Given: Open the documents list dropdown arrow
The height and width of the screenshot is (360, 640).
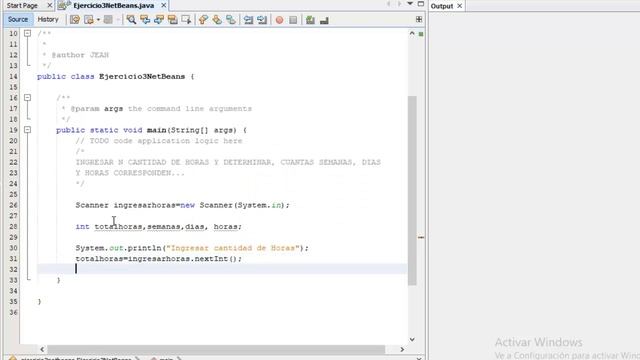Looking at the screenshot, I should (x=410, y=4).
